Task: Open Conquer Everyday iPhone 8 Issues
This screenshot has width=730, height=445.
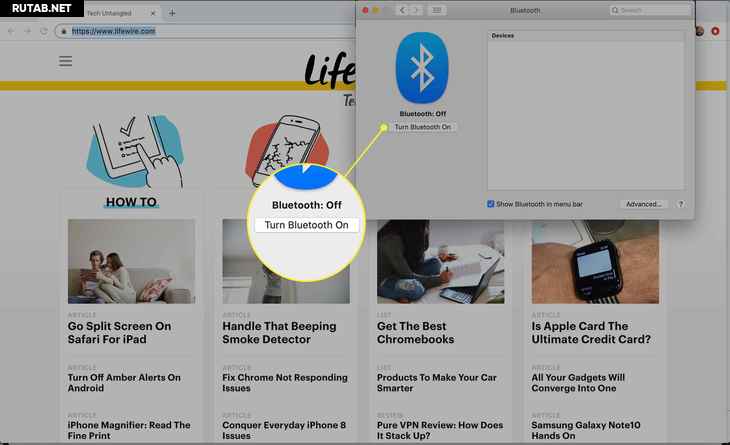Action: [x=284, y=430]
